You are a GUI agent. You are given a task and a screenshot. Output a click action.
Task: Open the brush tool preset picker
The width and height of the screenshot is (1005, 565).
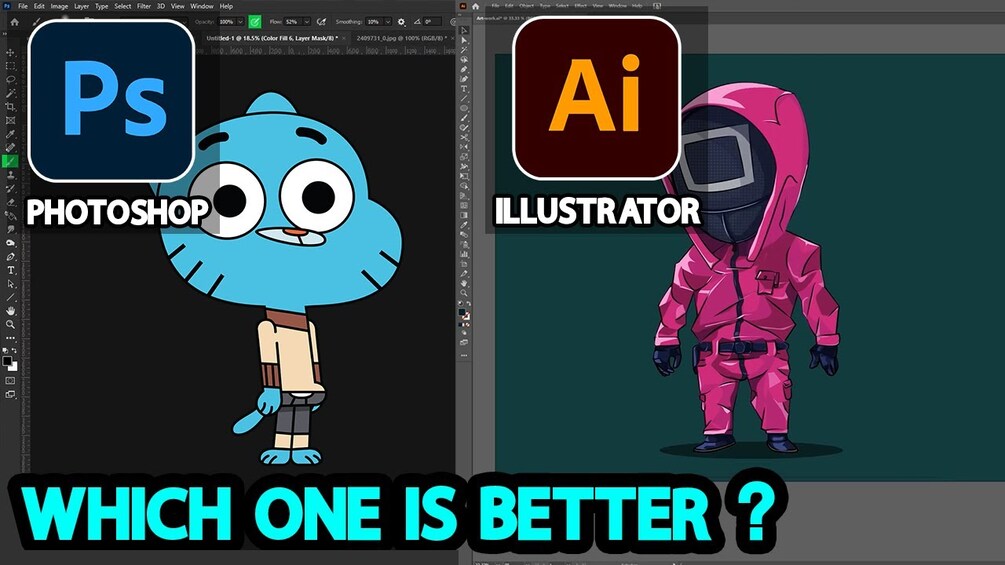pos(36,22)
